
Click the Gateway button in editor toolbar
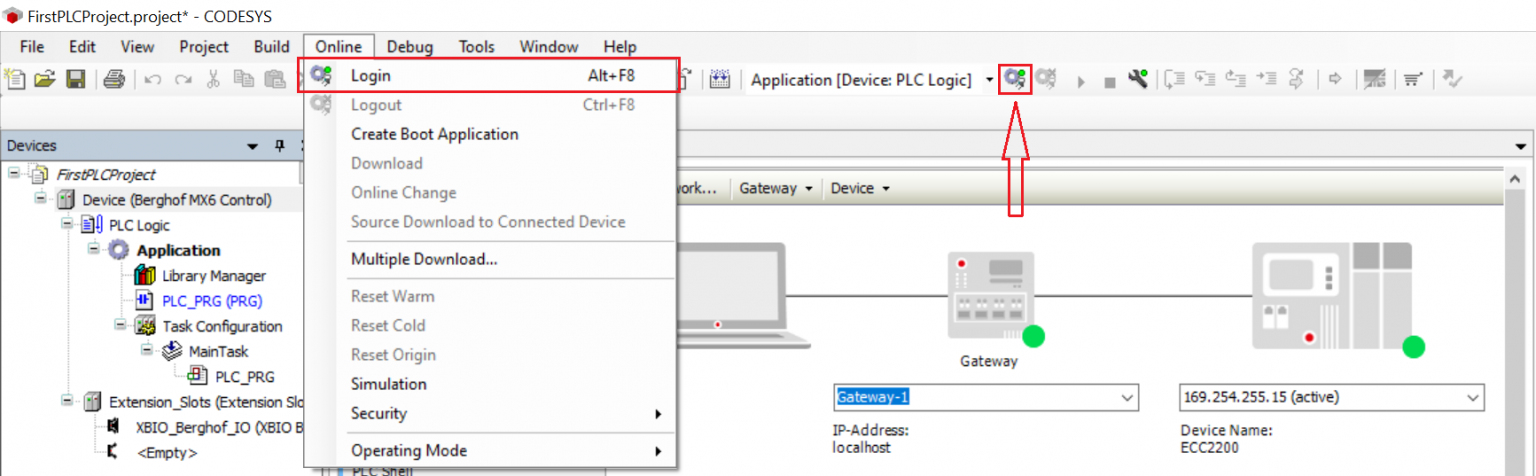(x=773, y=188)
